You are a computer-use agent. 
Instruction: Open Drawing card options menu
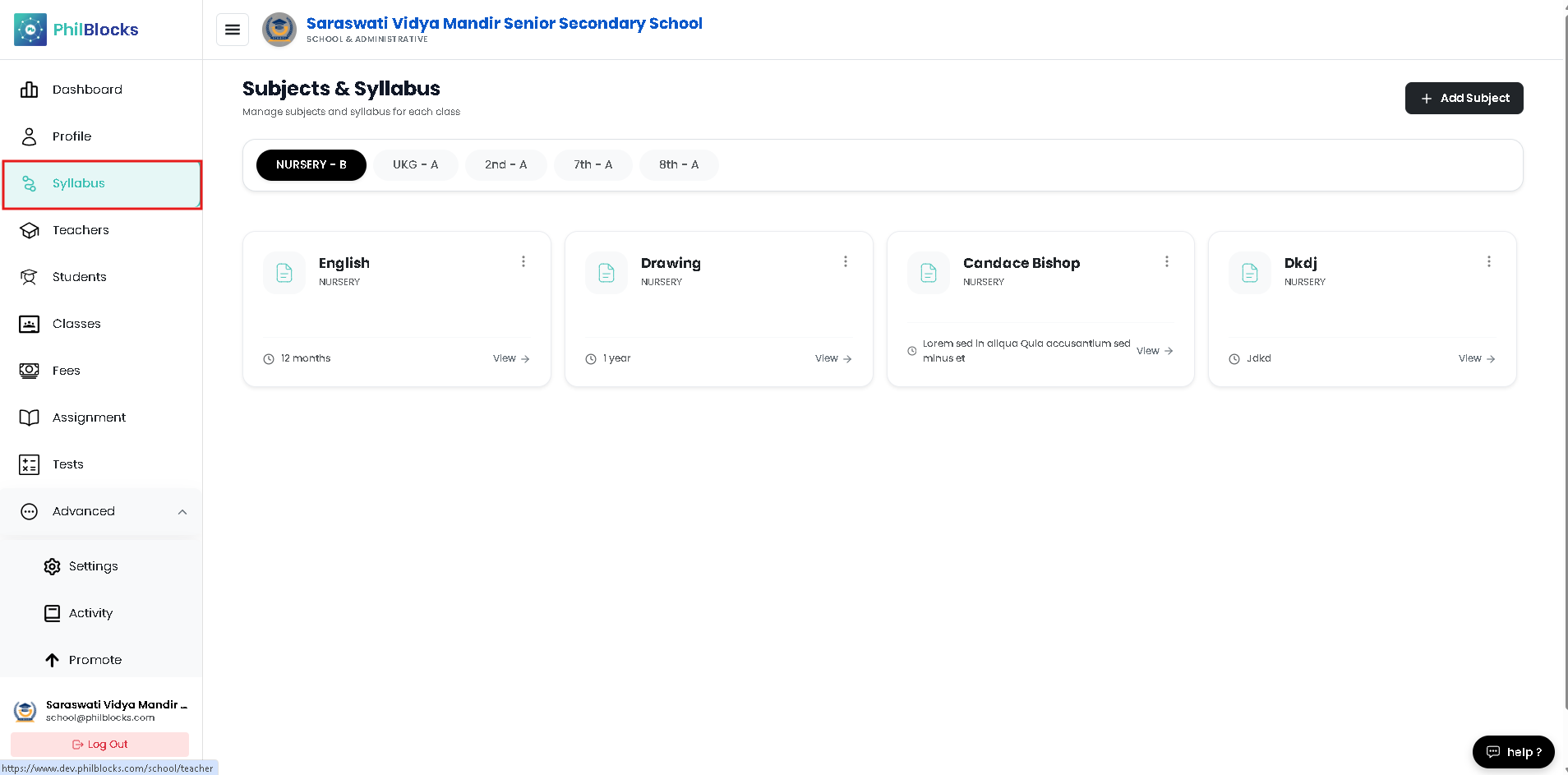(x=846, y=261)
